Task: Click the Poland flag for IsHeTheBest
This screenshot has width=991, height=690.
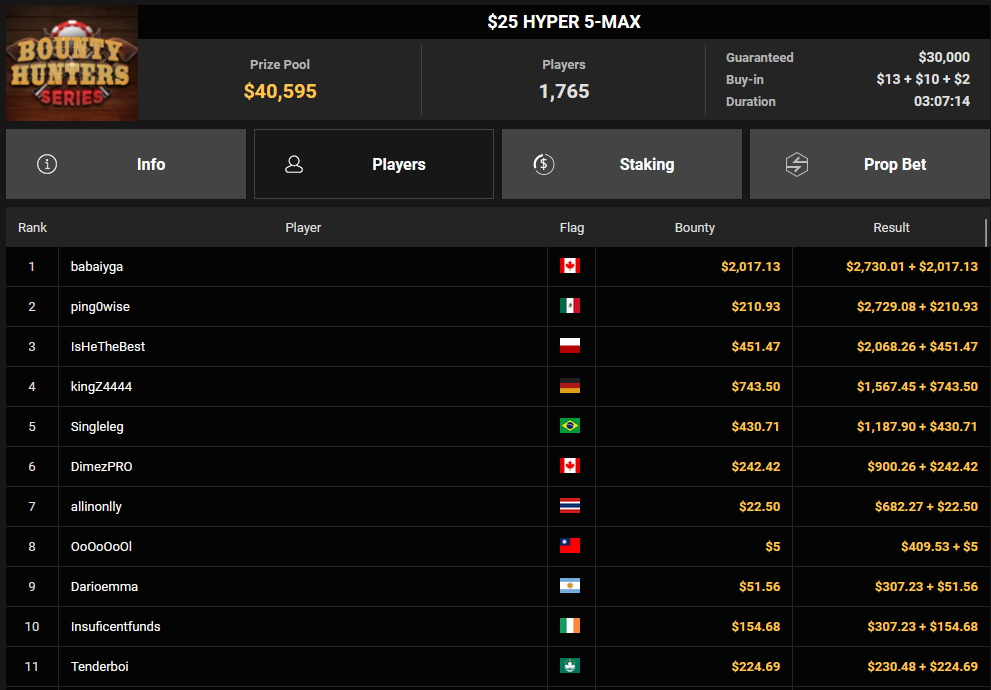Action: (569, 346)
